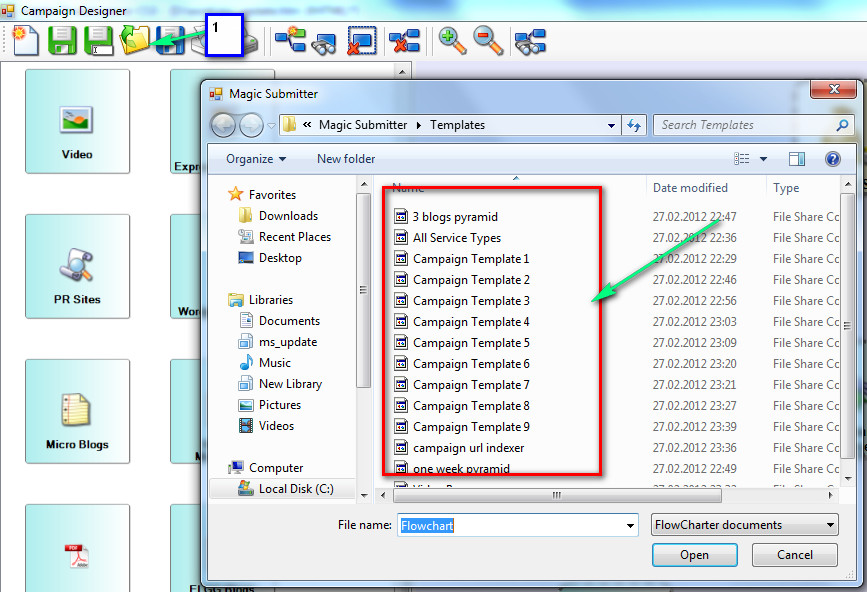Expand the address bar path dropdown
This screenshot has width=867, height=592.
click(611, 125)
